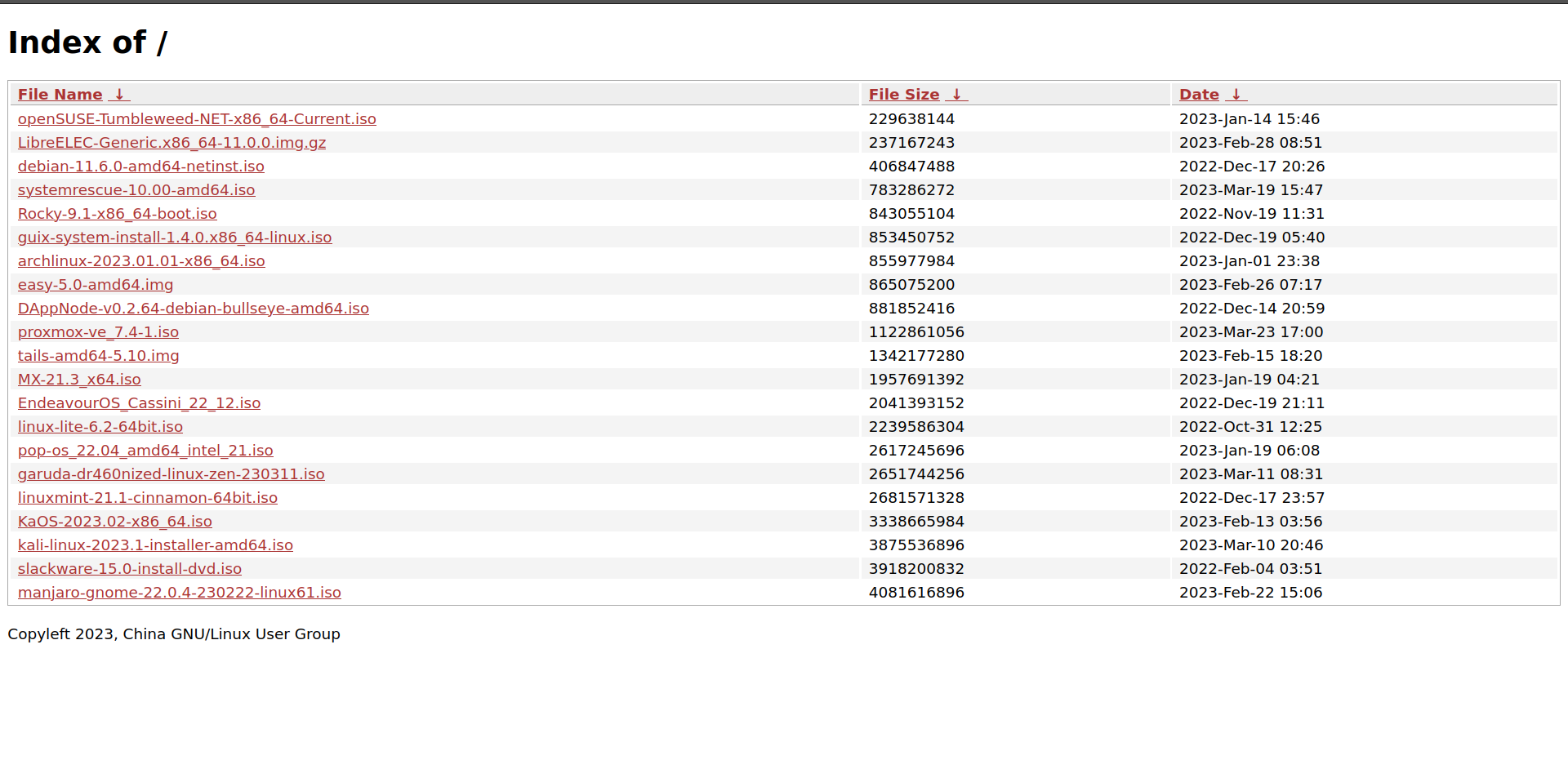The image size is (1568, 769).
Task: Download slackware-15.0-install-dvd.iso
Action: pyautogui.click(x=130, y=569)
